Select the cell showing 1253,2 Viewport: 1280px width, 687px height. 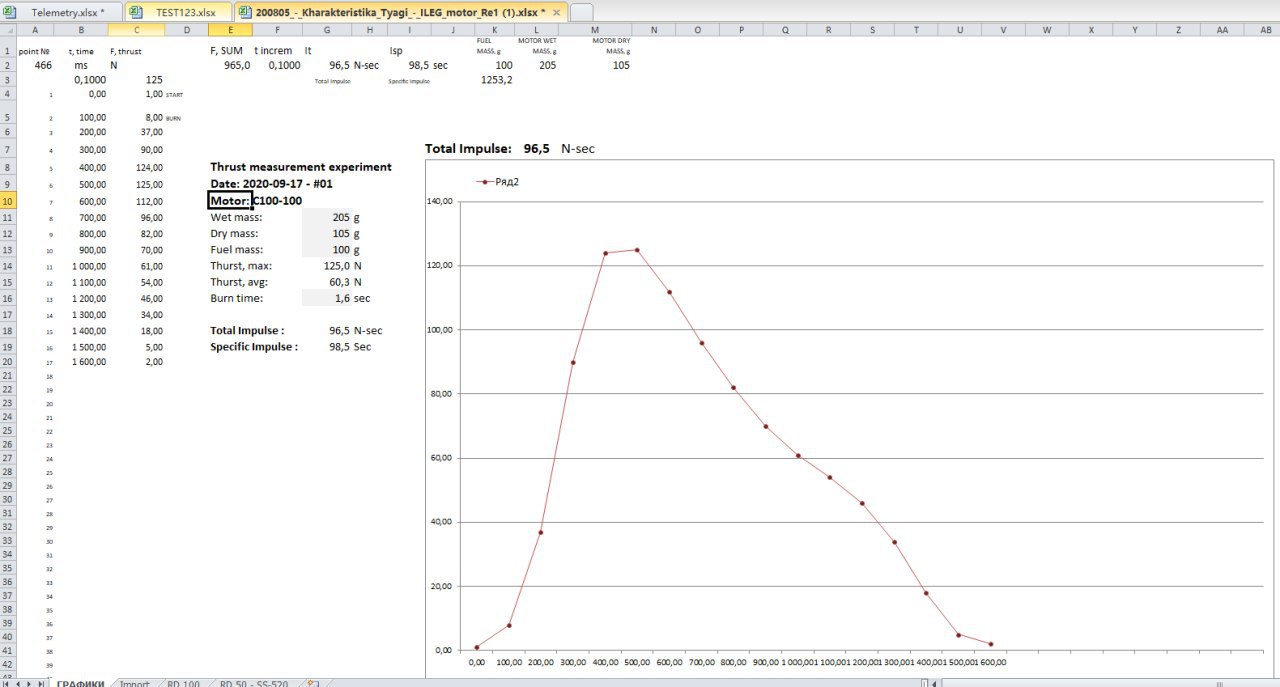tap(495, 79)
